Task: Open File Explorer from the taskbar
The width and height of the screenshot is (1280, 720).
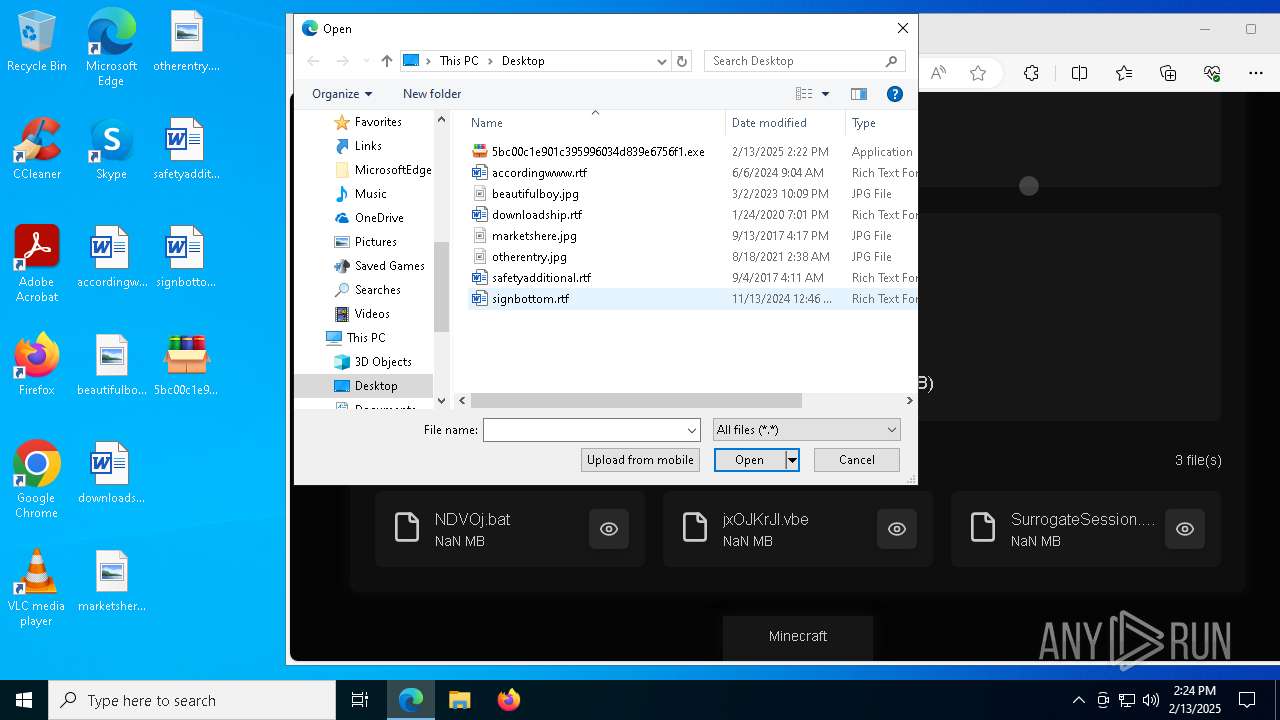Action: (459, 700)
